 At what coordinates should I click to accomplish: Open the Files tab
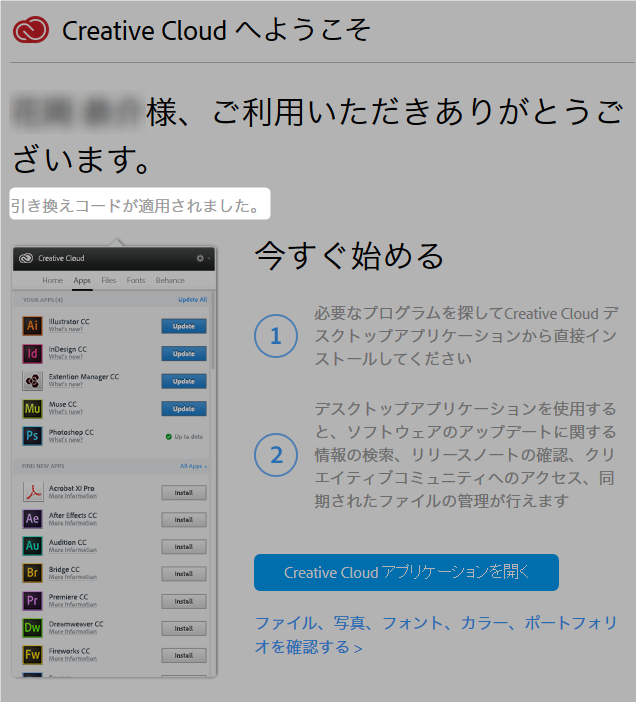click(x=108, y=280)
